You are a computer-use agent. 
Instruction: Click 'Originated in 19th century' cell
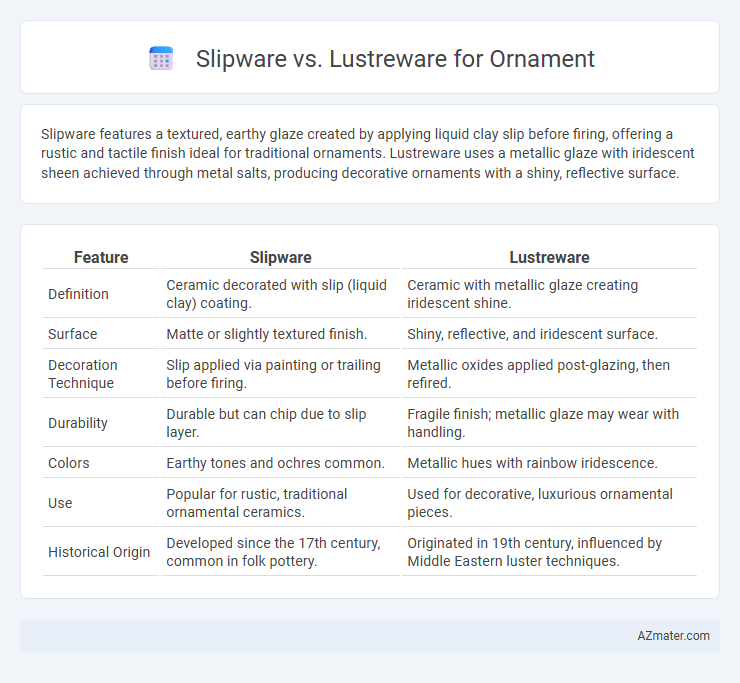coord(549,552)
